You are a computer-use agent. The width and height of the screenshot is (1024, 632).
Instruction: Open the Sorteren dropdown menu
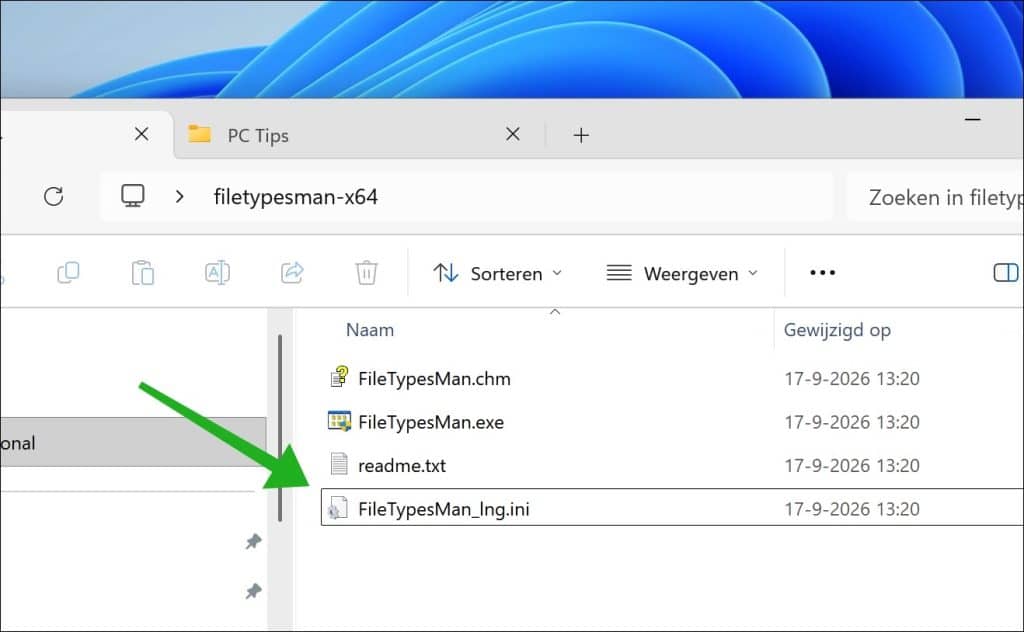coord(498,273)
